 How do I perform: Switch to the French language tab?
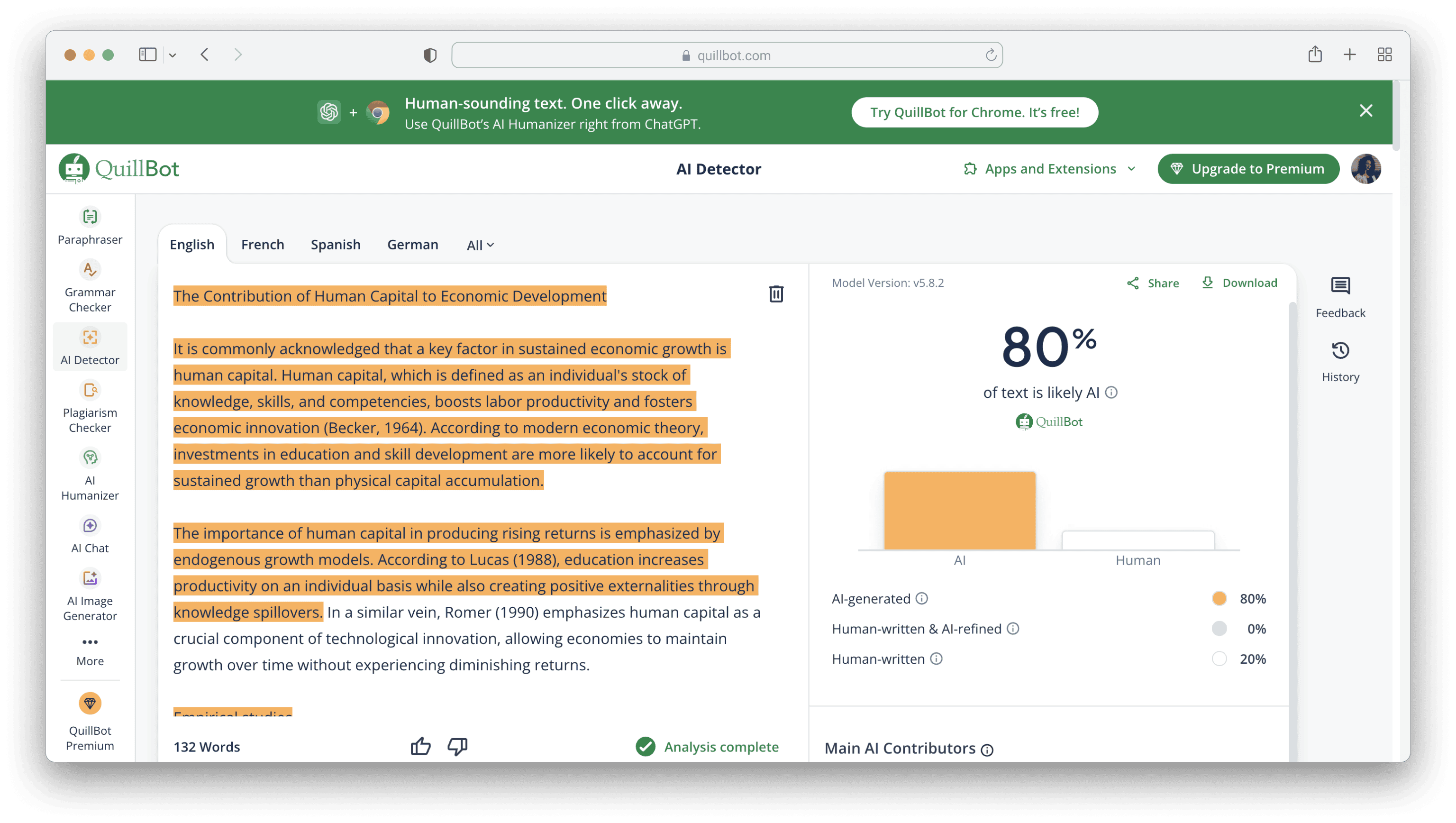coord(262,244)
